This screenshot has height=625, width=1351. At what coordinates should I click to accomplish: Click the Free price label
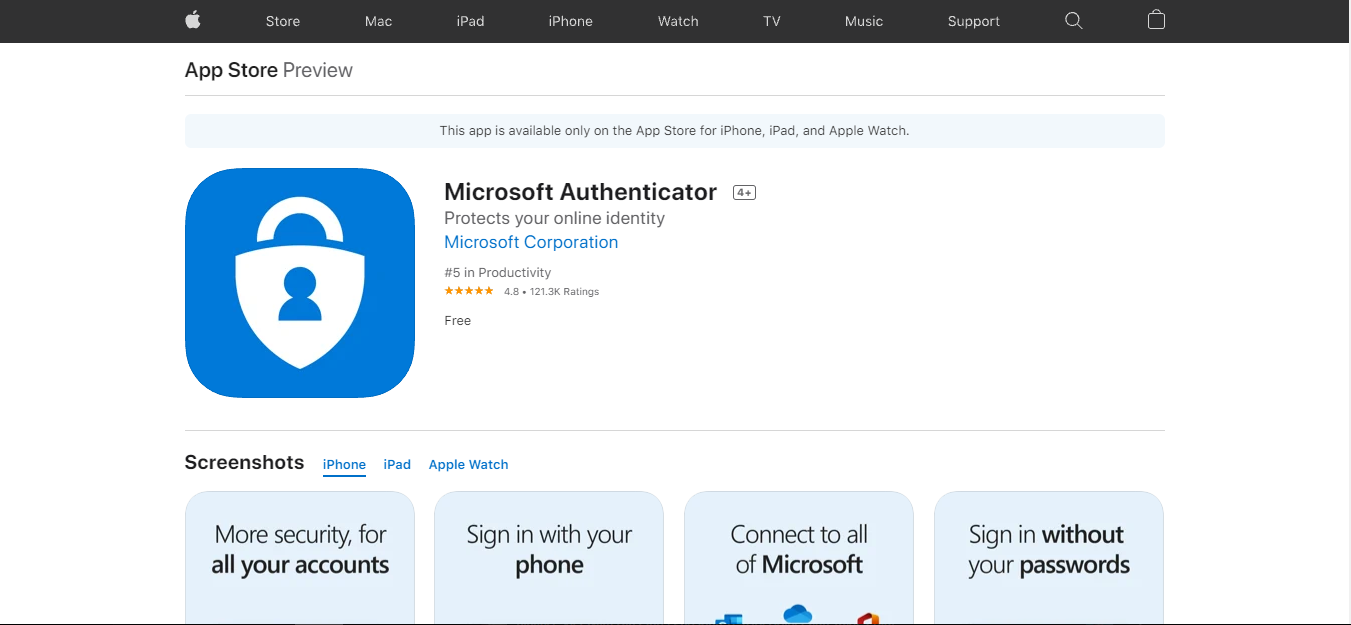pos(457,321)
